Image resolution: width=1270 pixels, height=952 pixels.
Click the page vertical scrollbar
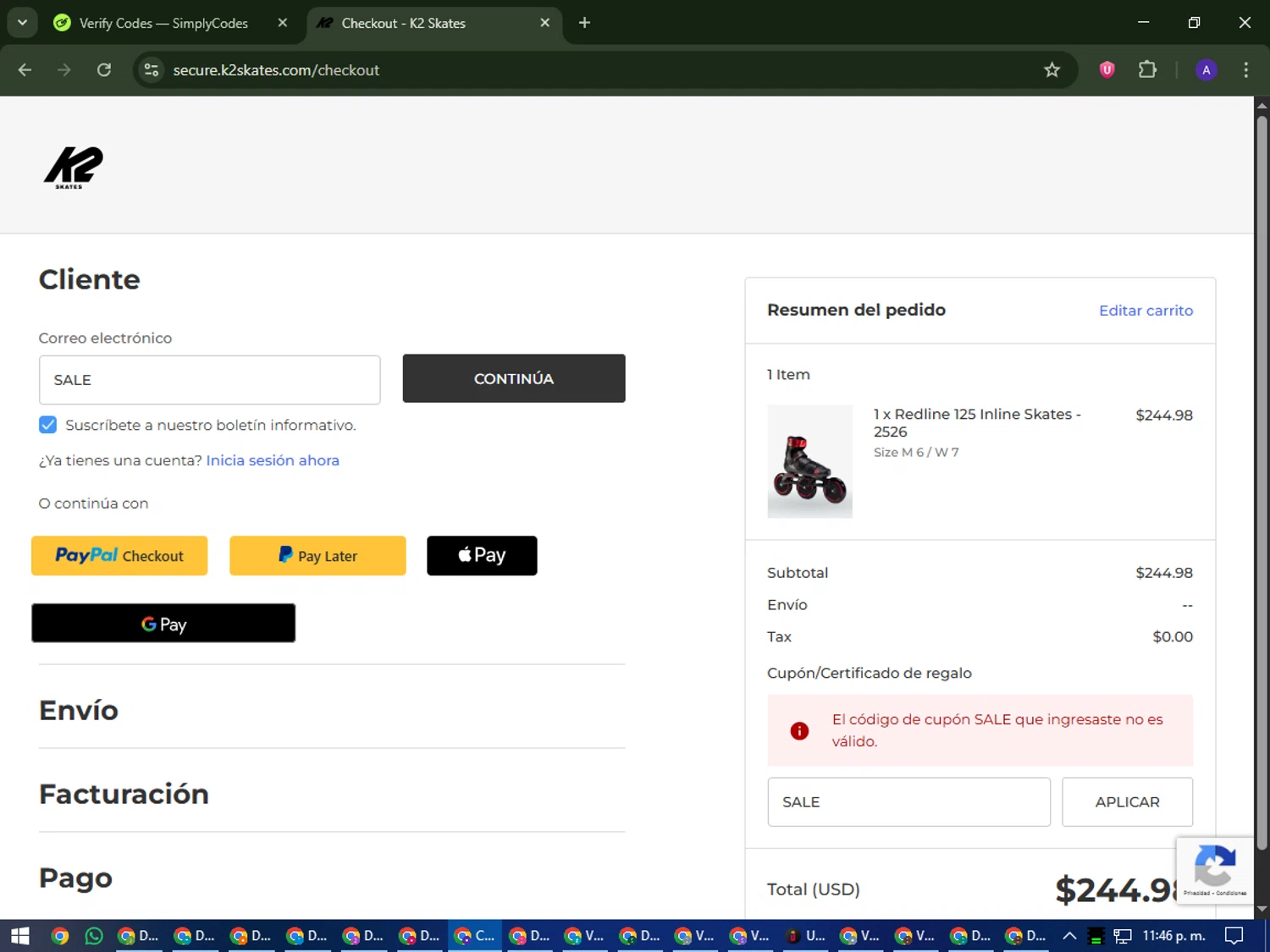[1262, 482]
